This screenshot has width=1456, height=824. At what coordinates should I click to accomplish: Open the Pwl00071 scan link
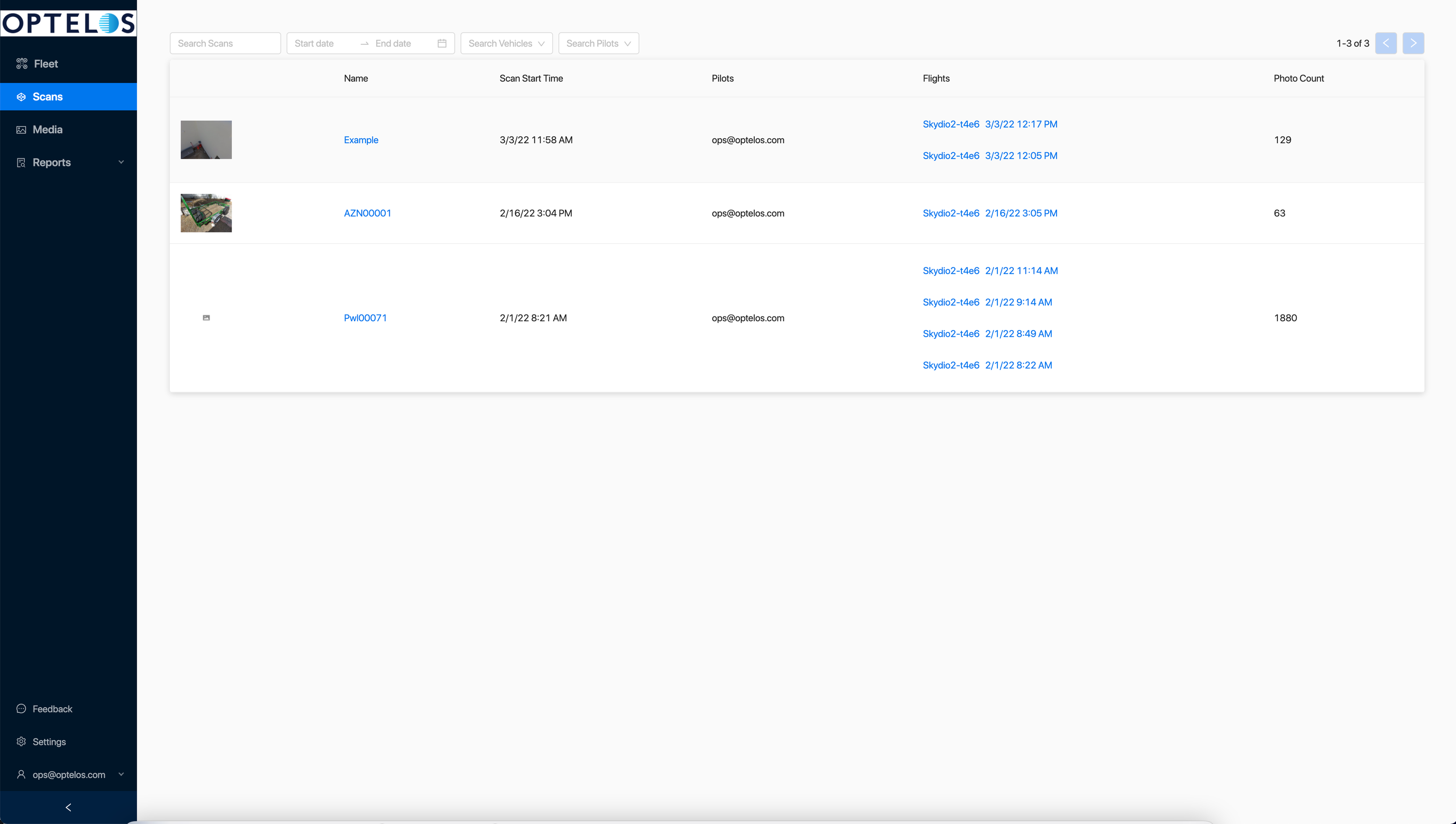[x=365, y=318]
